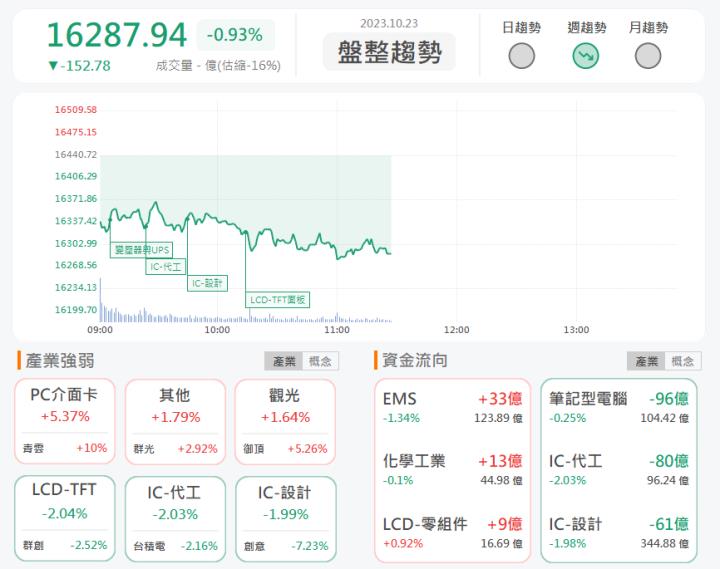Click the volume bars at 09:00 on chart
Viewport: 720px width, 569px height.
[x=104, y=313]
